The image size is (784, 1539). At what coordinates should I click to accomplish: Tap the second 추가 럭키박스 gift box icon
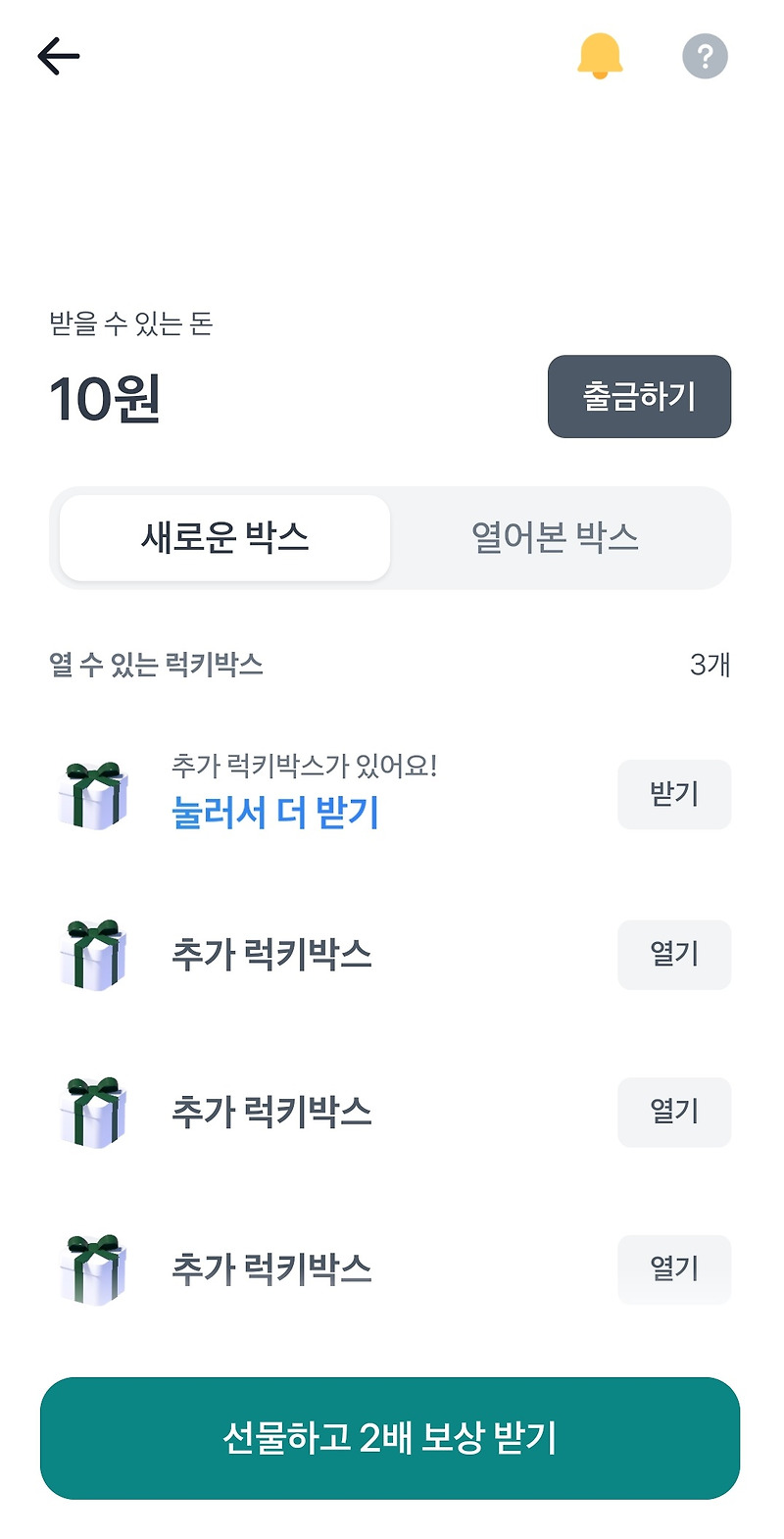pos(93,1113)
